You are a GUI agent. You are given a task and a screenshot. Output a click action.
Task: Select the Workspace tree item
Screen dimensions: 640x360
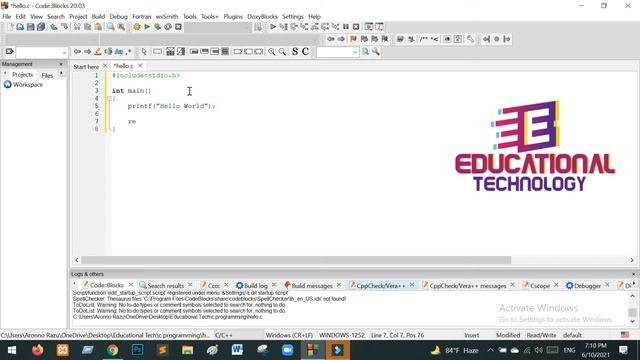tap(27, 85)
